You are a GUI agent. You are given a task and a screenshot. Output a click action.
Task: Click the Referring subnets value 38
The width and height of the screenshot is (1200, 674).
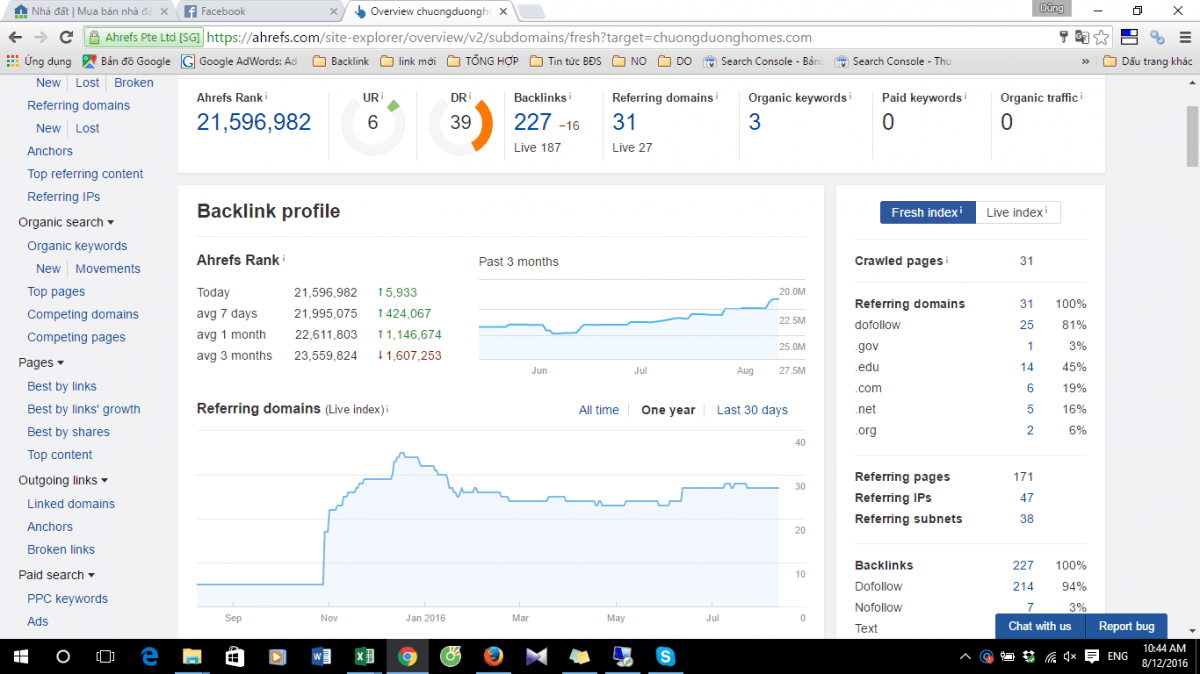(1027, 519)
